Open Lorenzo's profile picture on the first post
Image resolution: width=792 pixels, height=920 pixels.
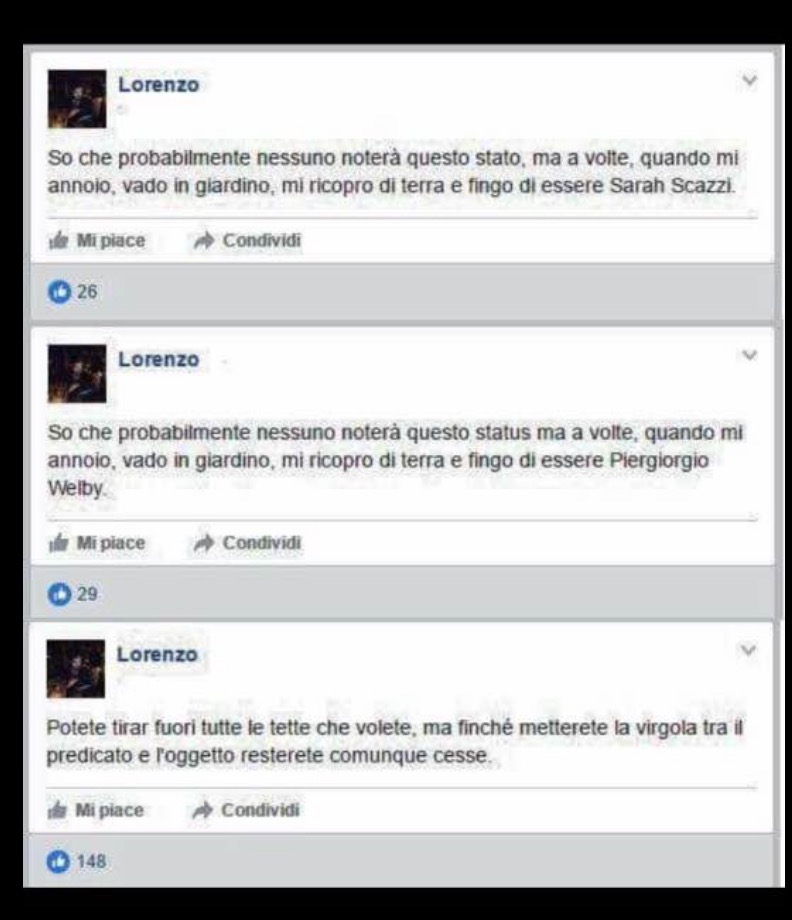[x=77, y=99]
